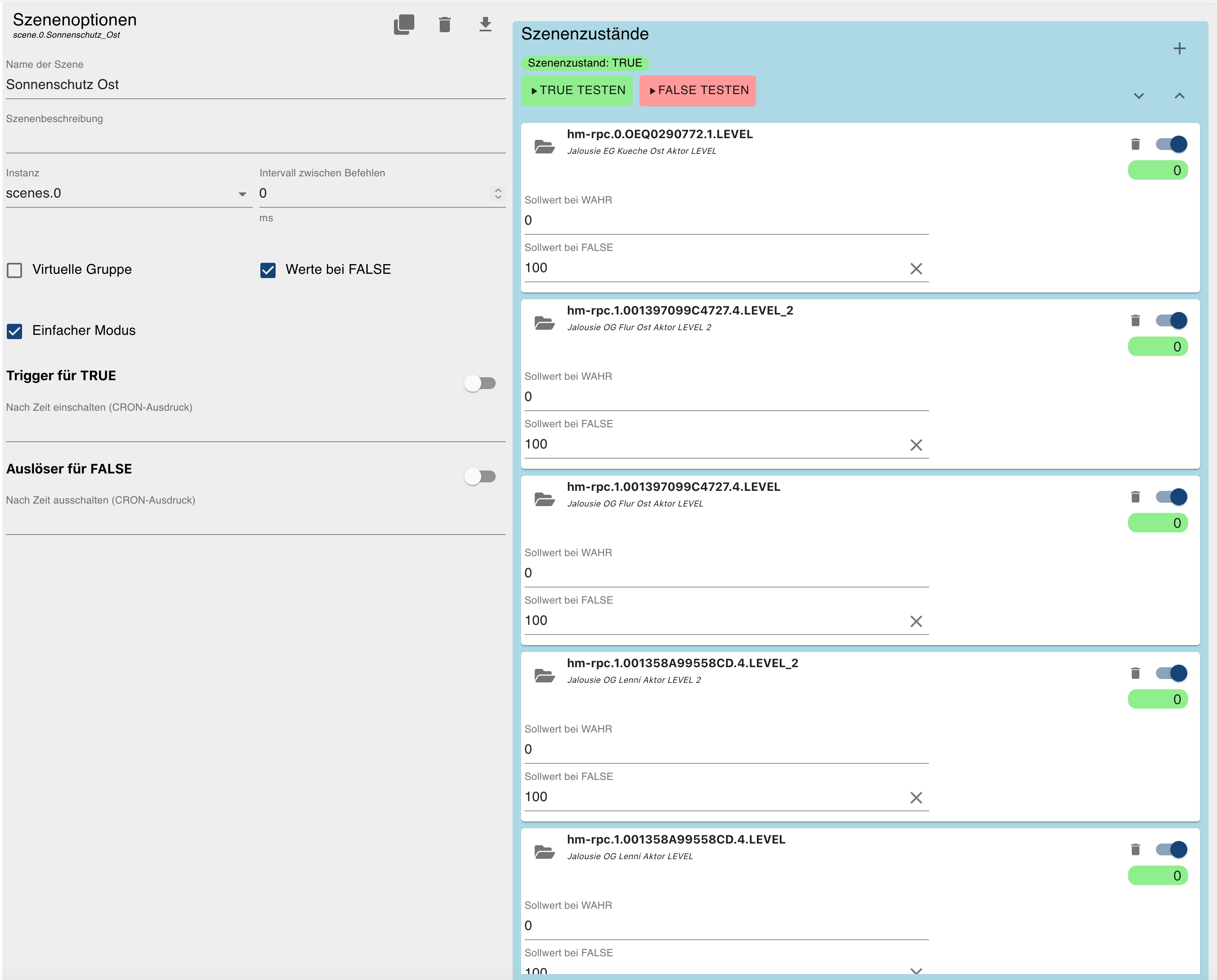Enable the Virtuelle Gruppe checkbox
The height and width of the screenshot is (980, 1217).
[15, 270]
